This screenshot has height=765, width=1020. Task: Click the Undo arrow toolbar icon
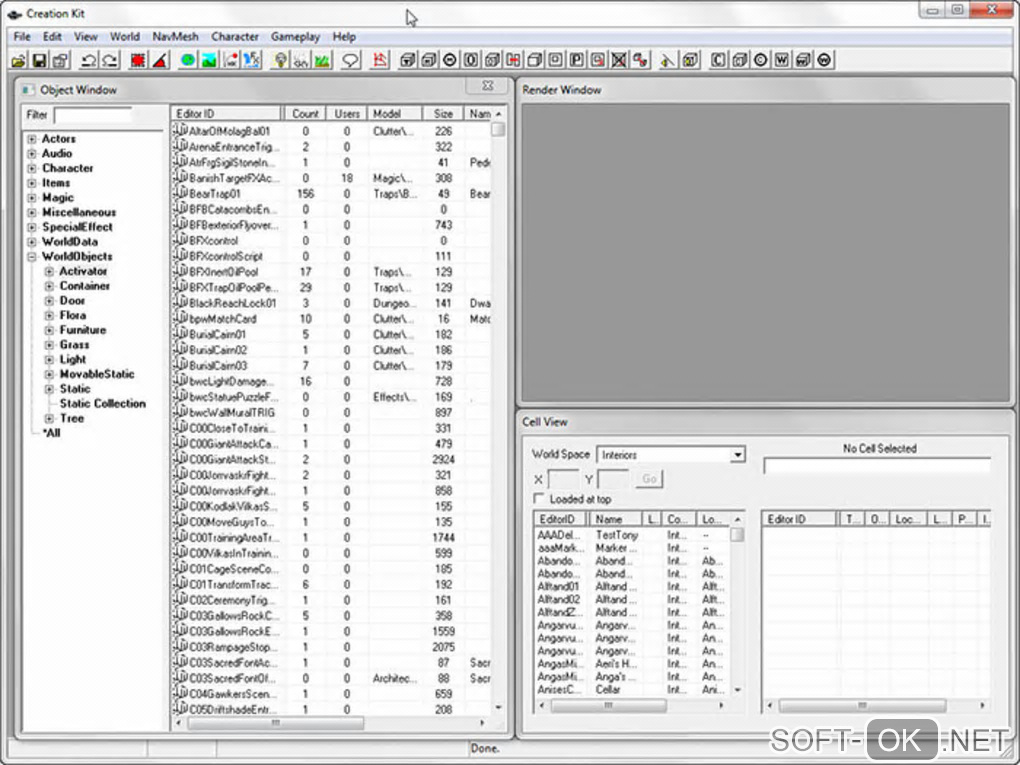[88, 60]
